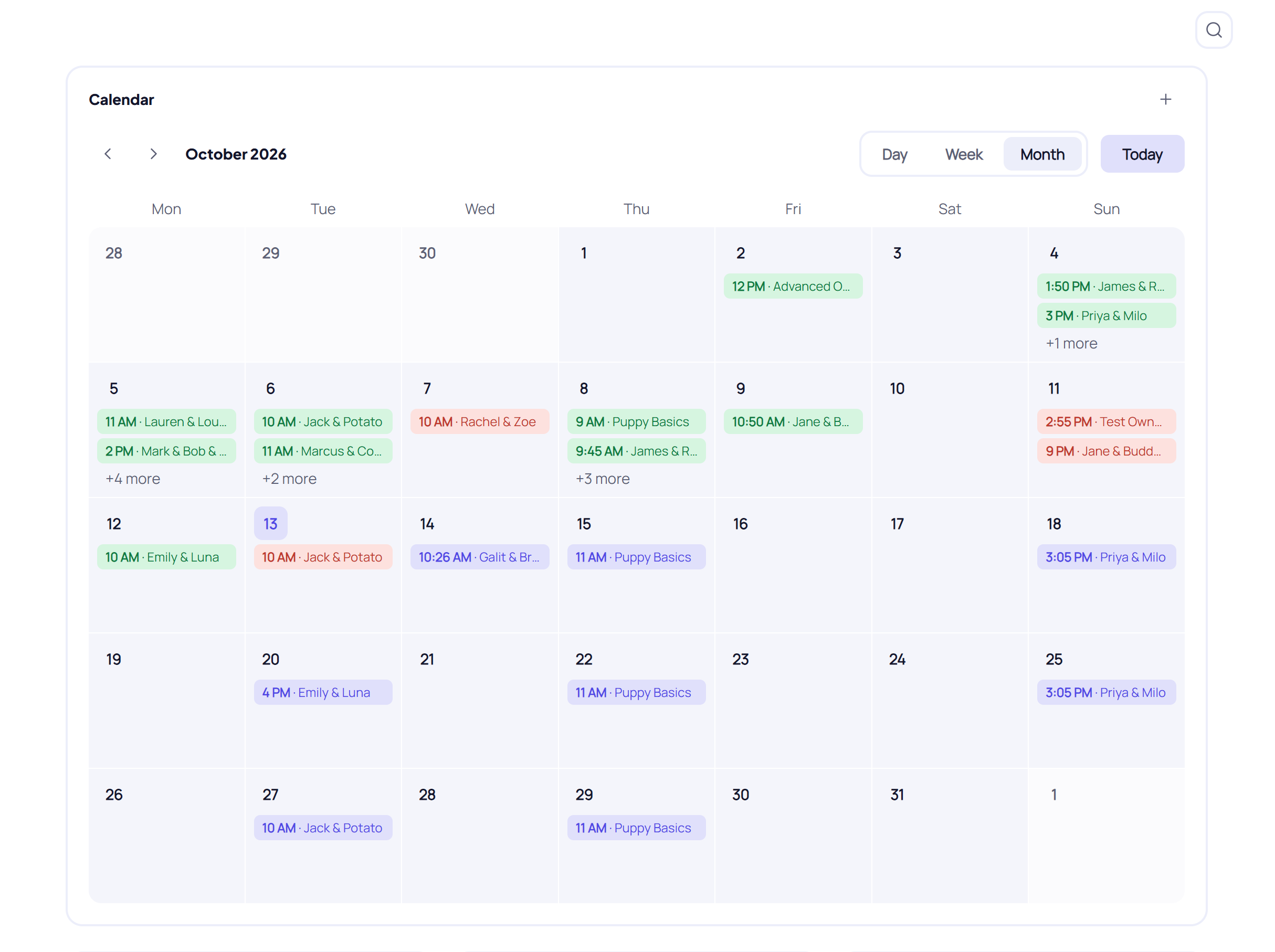
Task: Open 1:50 PM James event on October 4
Action: tap(1106, 287)
